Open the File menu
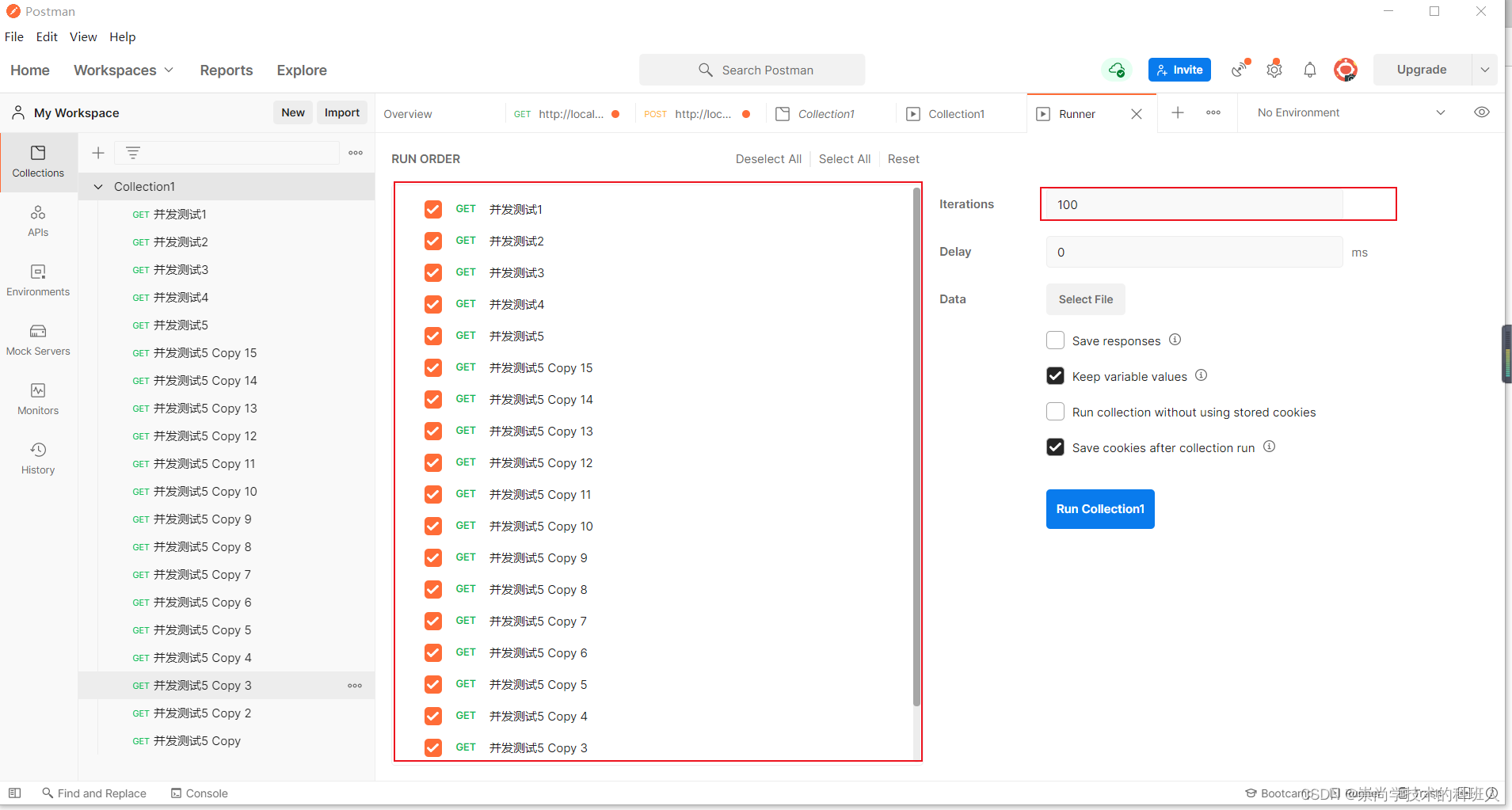The height and width of the screenshot is (810, 1512). click(x=14, y=36)
